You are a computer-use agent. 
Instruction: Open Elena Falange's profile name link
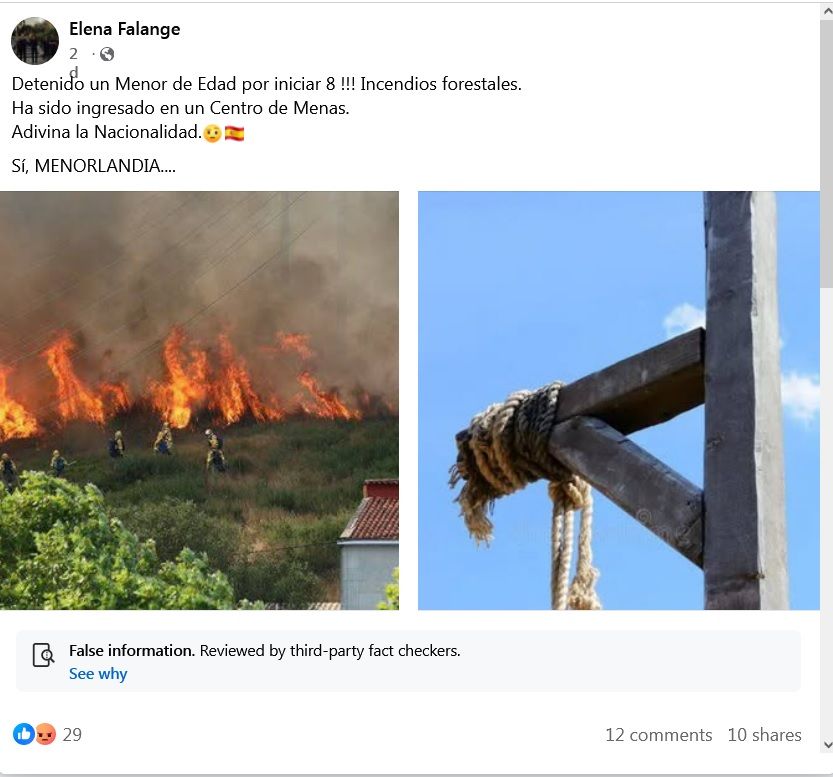124,29
